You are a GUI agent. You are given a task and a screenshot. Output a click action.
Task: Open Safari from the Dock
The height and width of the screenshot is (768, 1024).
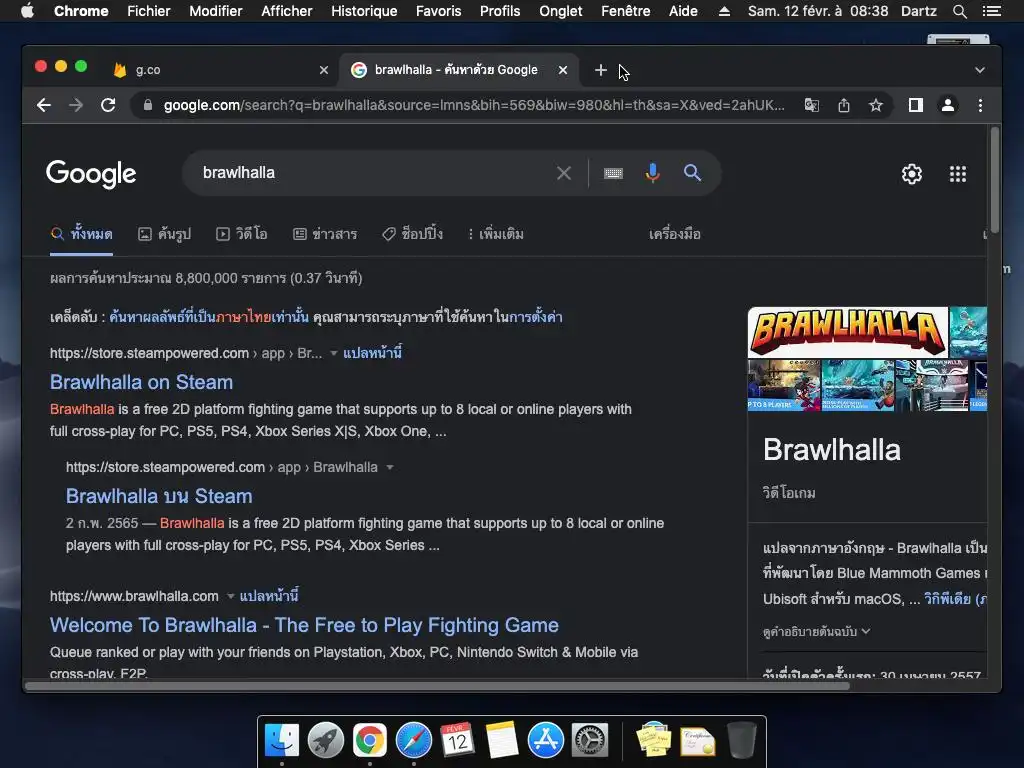coord(413,740)
